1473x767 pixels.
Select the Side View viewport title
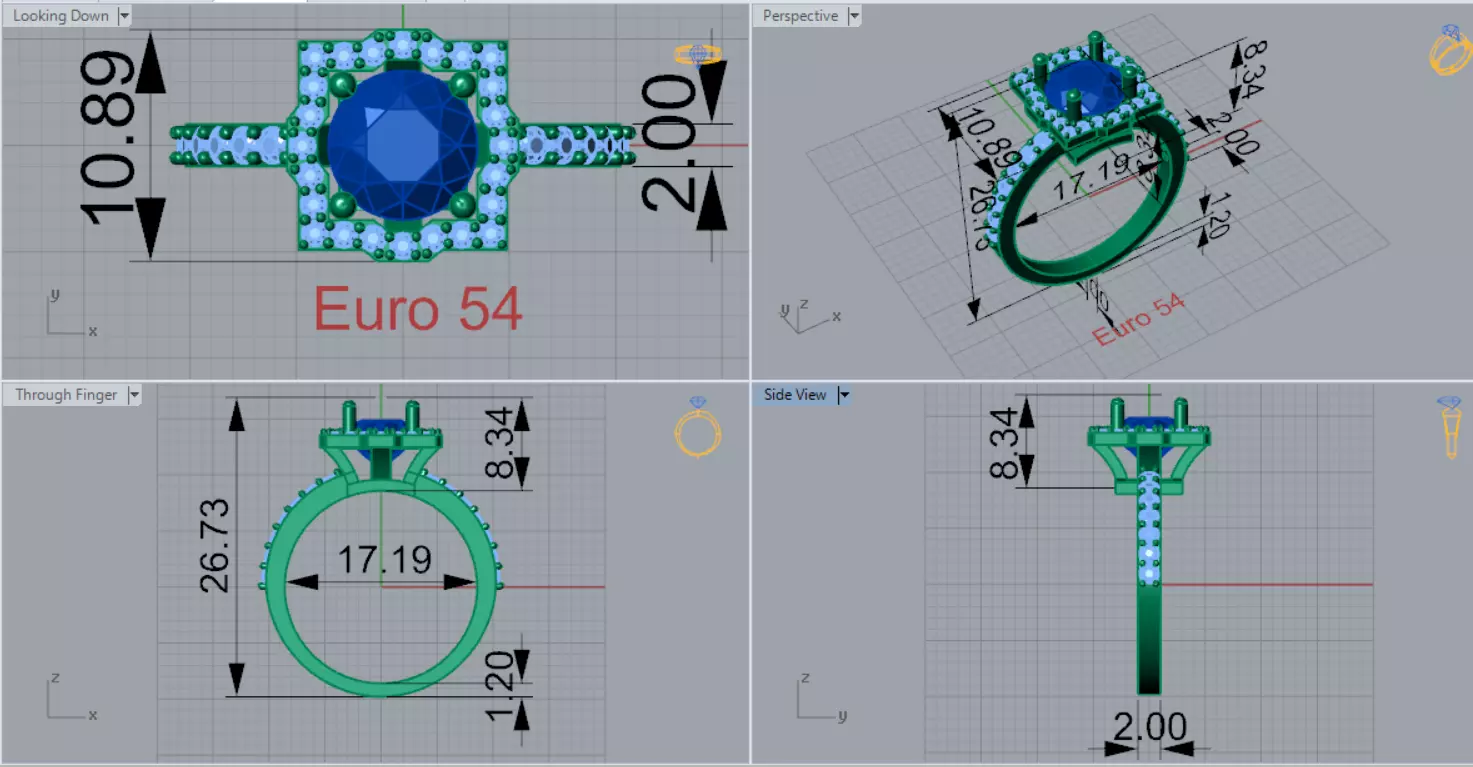tap(795, 395)
